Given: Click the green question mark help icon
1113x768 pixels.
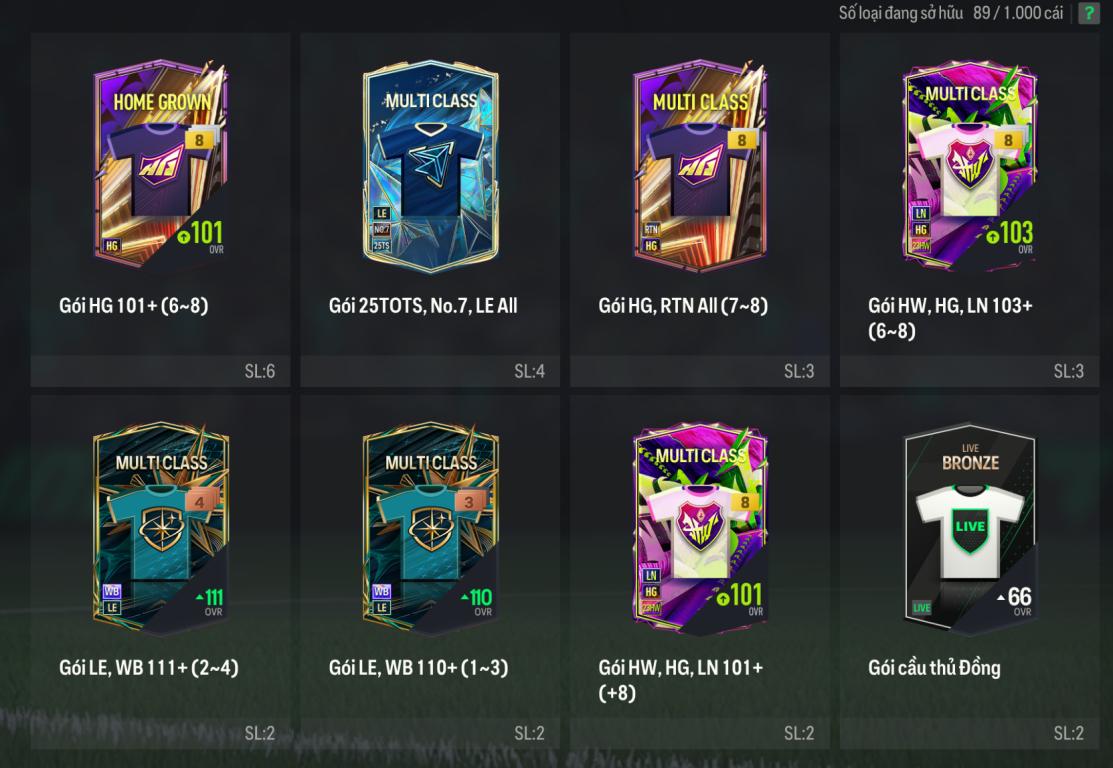Looking at the screenshot, I should click(x=1088, y=13).
